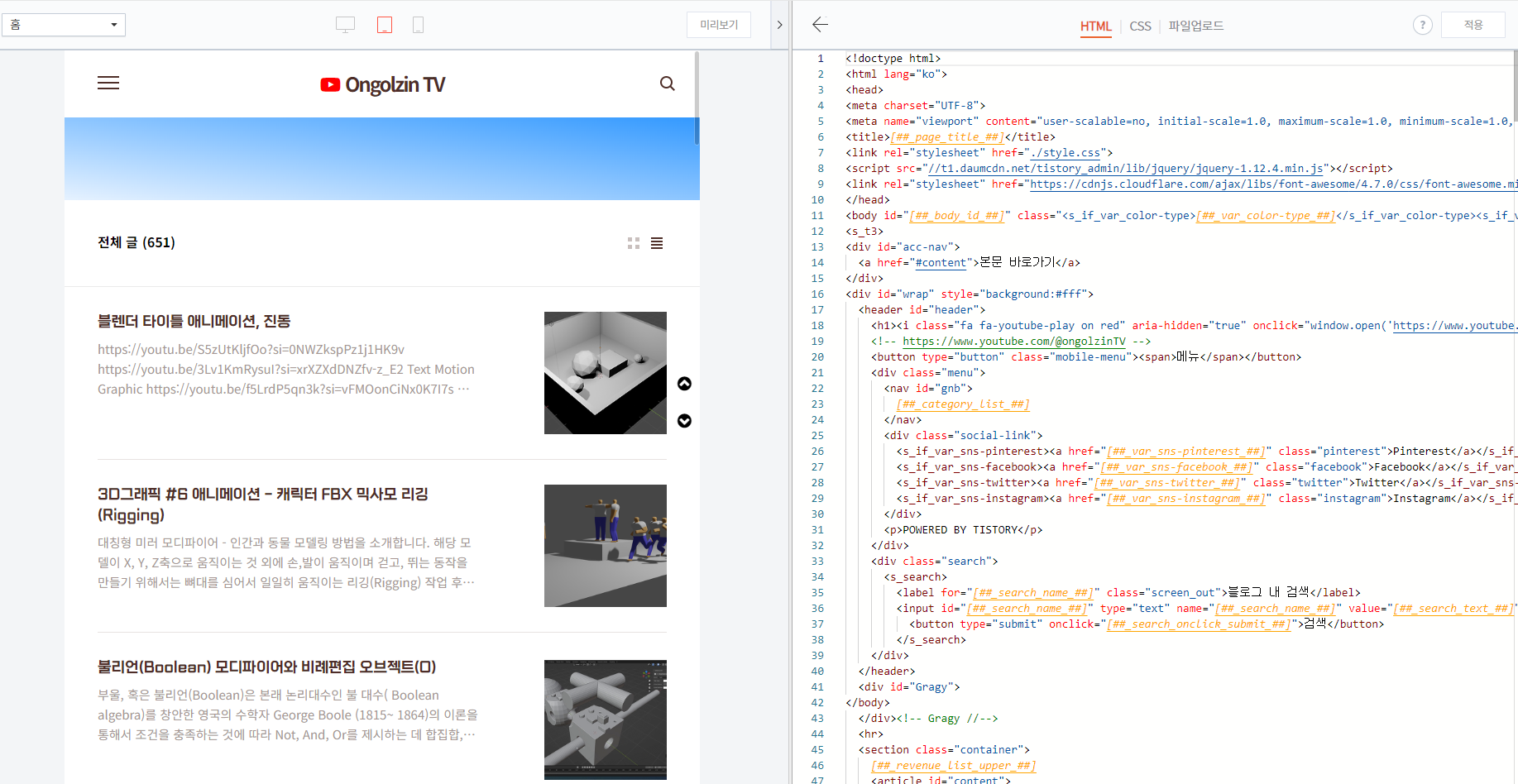Viewport: 1518px width, 784px height.
Task: Open the 홈 page selector dropdown
Action: point(64,25)
